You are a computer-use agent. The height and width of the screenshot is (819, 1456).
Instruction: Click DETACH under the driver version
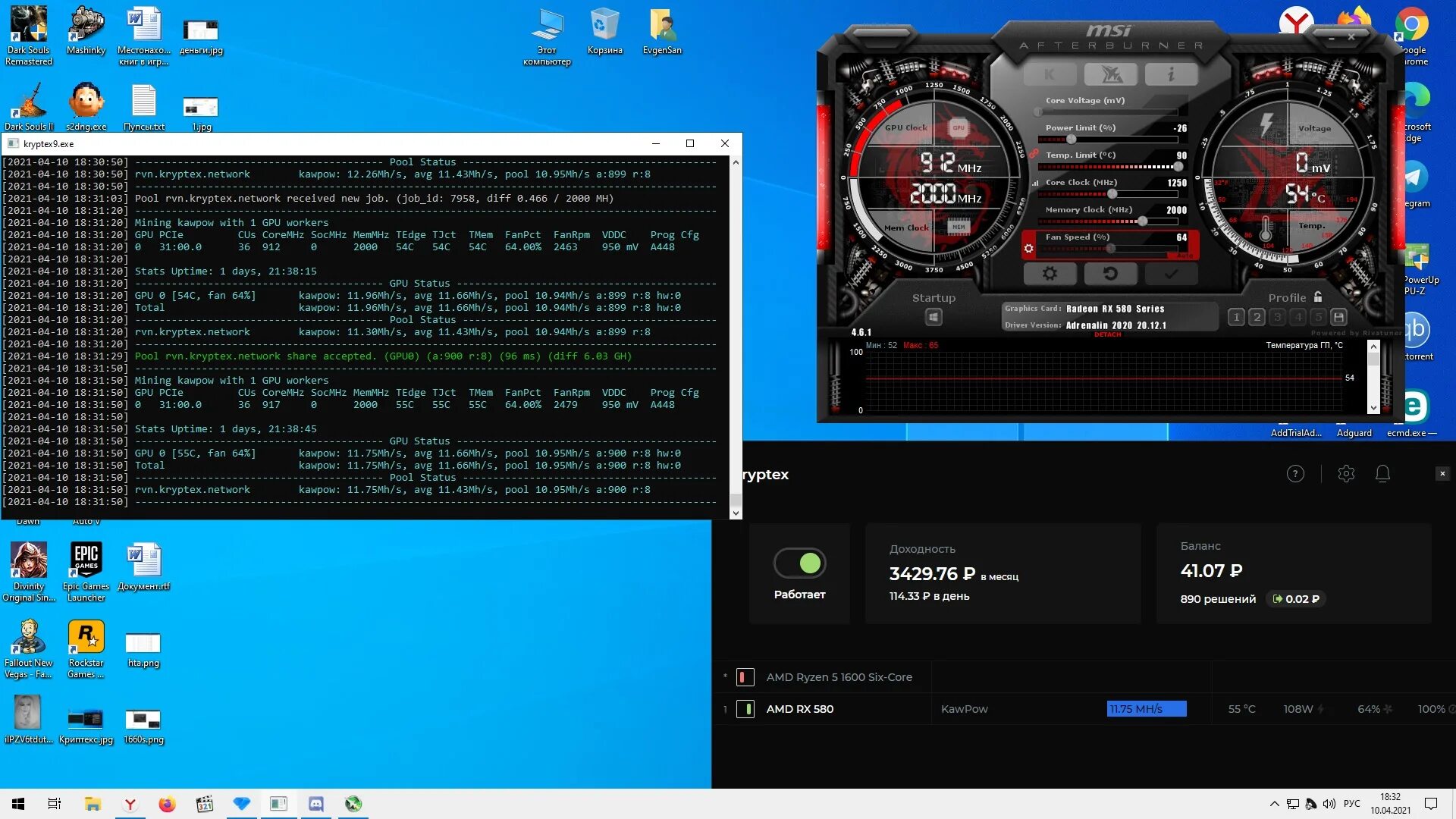click(x=1107, y=334)
